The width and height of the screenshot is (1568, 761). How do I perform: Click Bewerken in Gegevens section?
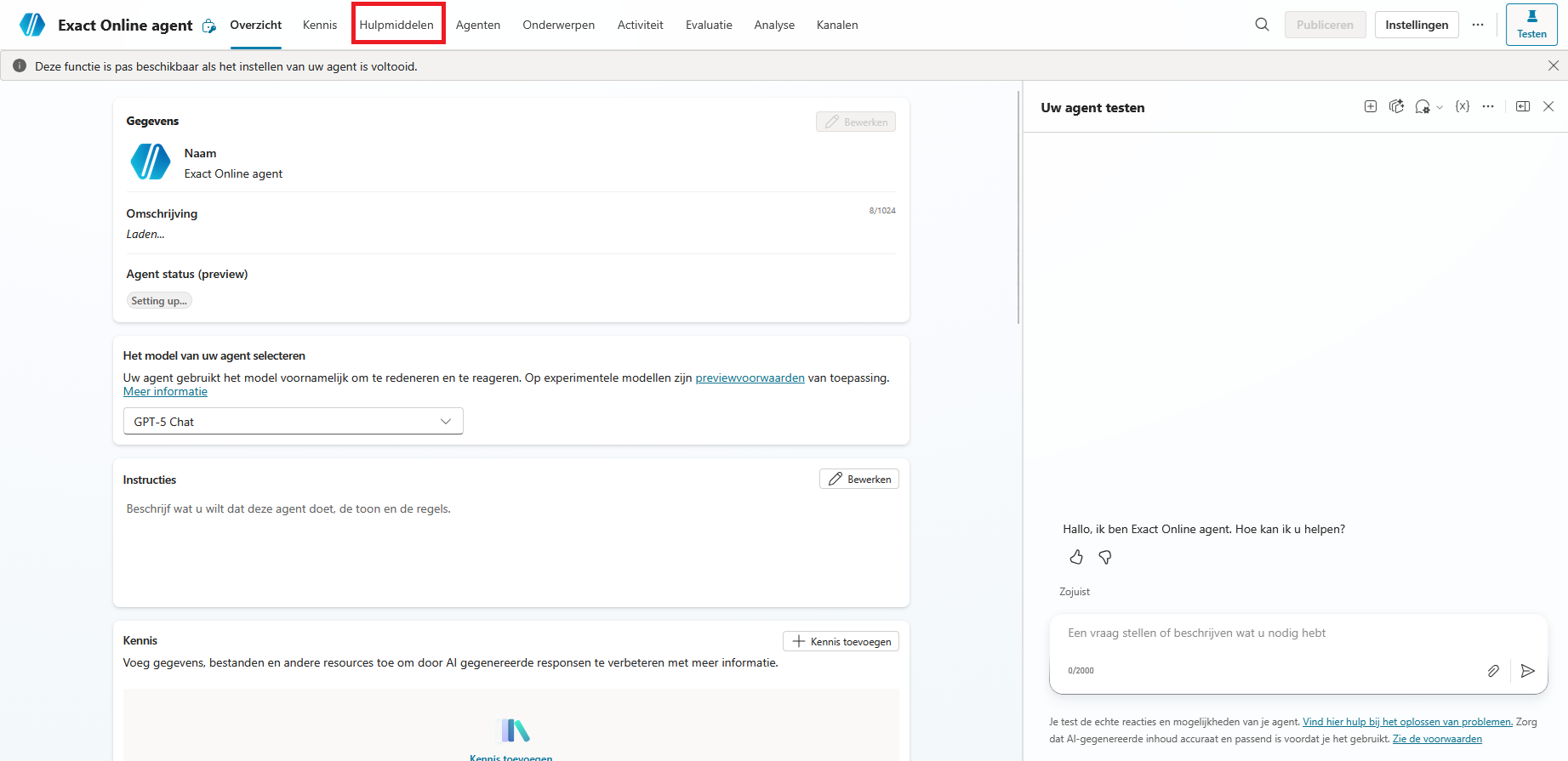pos(856,122)
